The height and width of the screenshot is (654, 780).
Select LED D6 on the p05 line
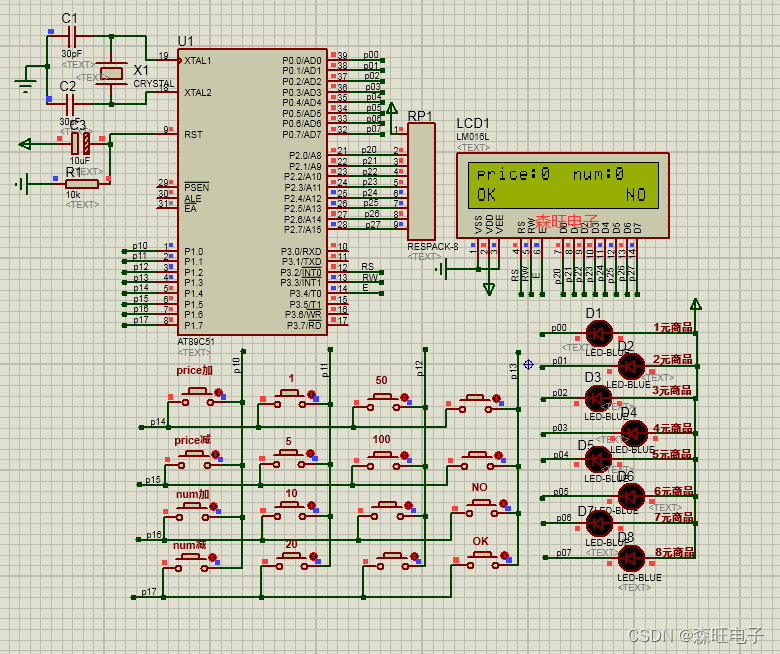click(631, 496)
